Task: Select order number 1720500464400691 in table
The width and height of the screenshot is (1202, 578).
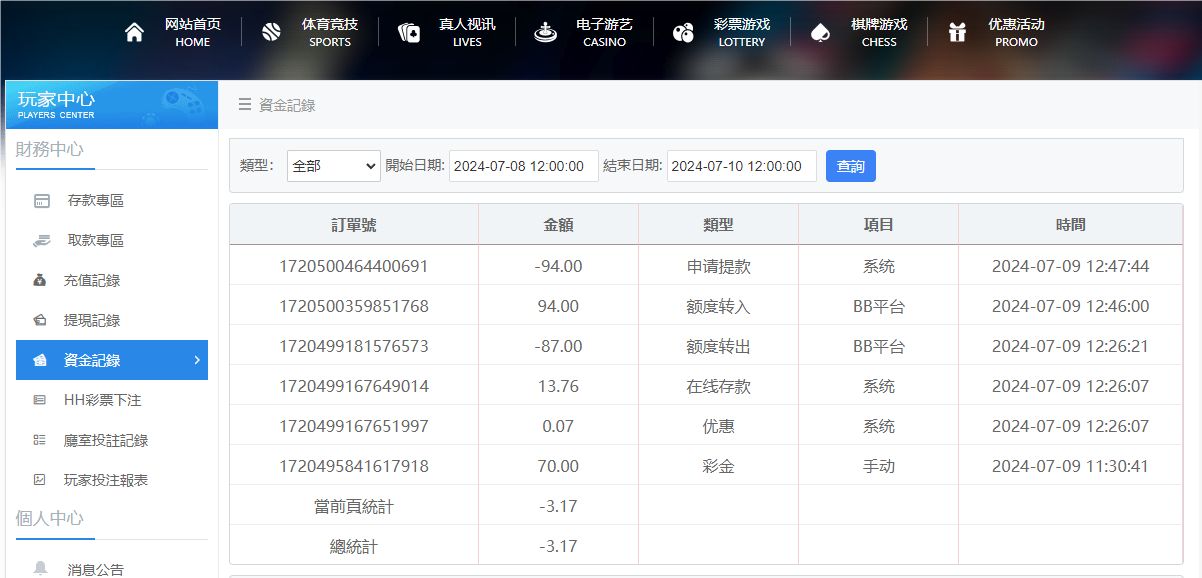Action: coord(354,265)
